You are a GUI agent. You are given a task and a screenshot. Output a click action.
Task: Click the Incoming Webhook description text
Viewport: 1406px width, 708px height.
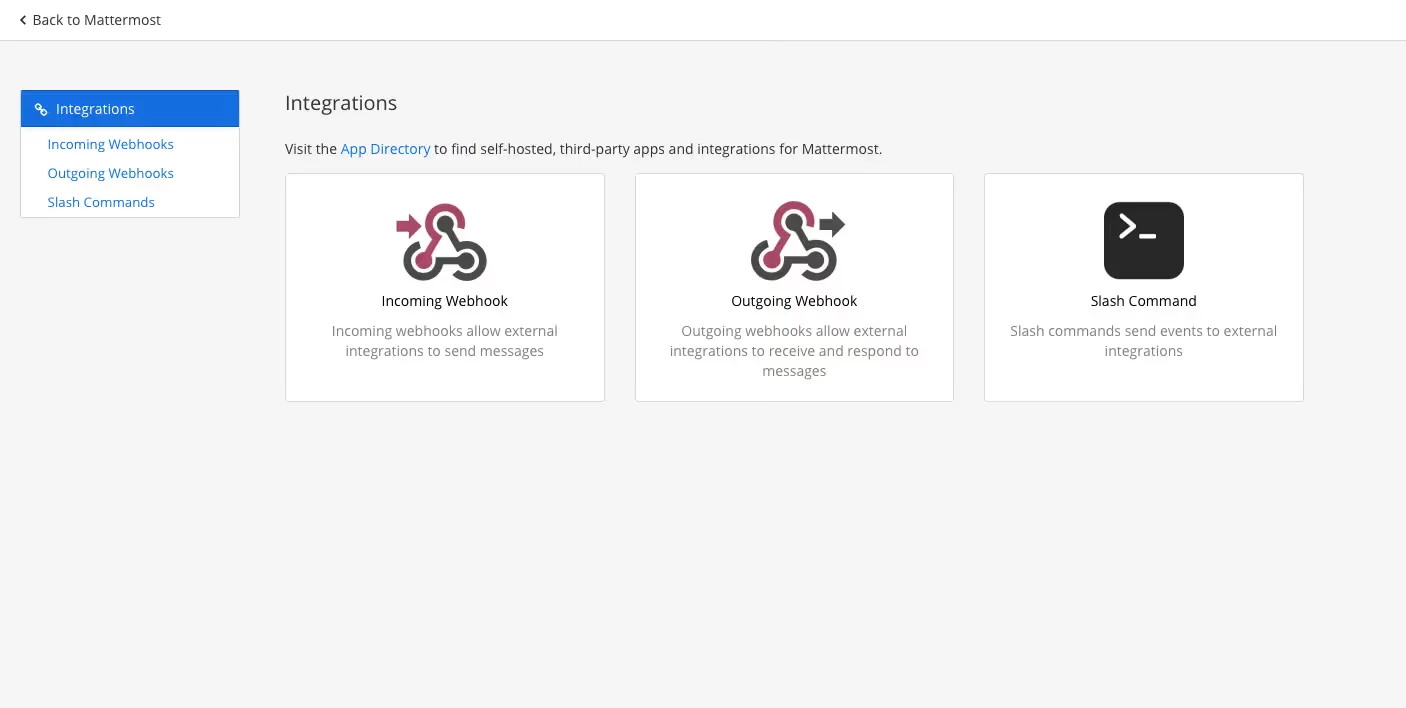(444, 341)
